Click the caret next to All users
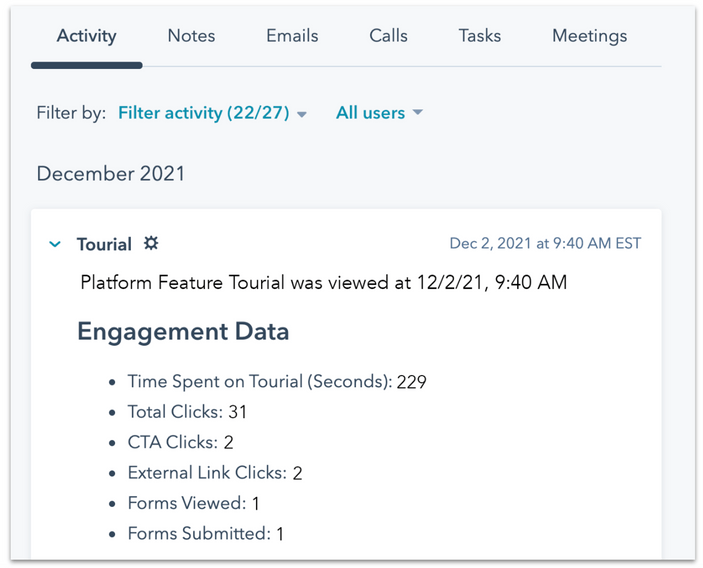 (417, 112)
